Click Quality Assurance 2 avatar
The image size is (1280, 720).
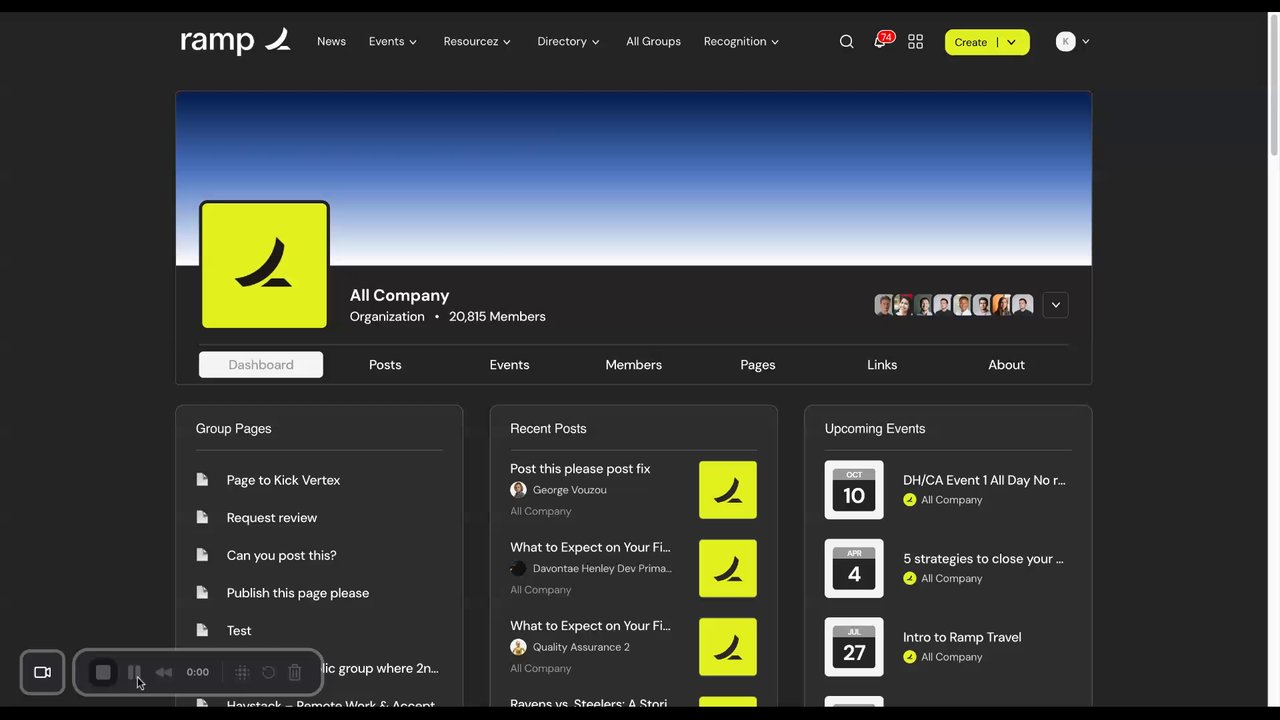518,647
